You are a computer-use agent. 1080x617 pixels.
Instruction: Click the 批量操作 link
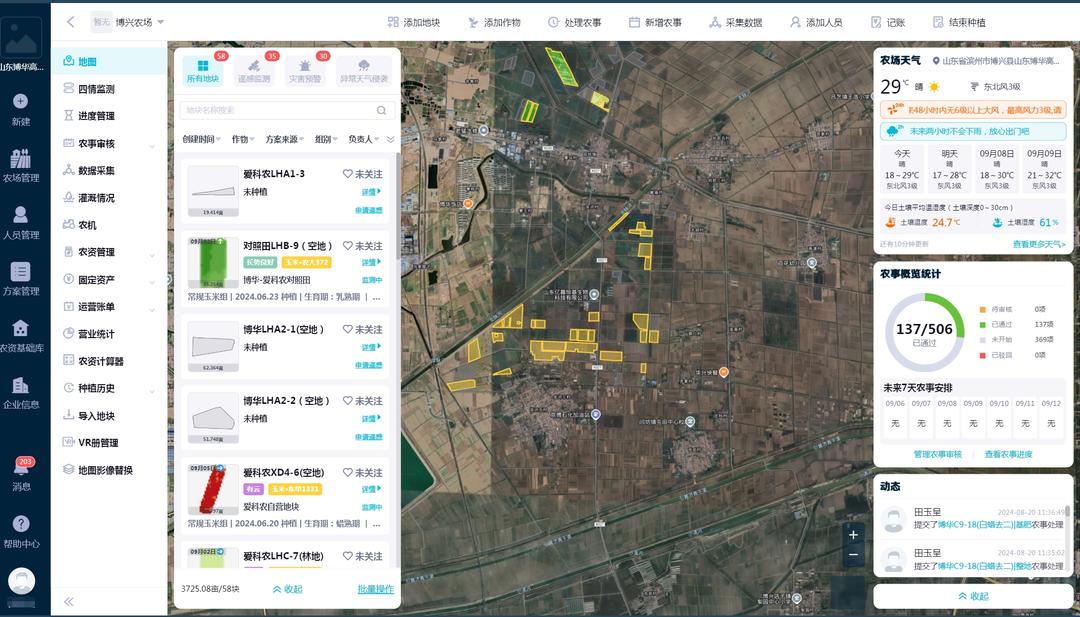click(x=375, y=589)
